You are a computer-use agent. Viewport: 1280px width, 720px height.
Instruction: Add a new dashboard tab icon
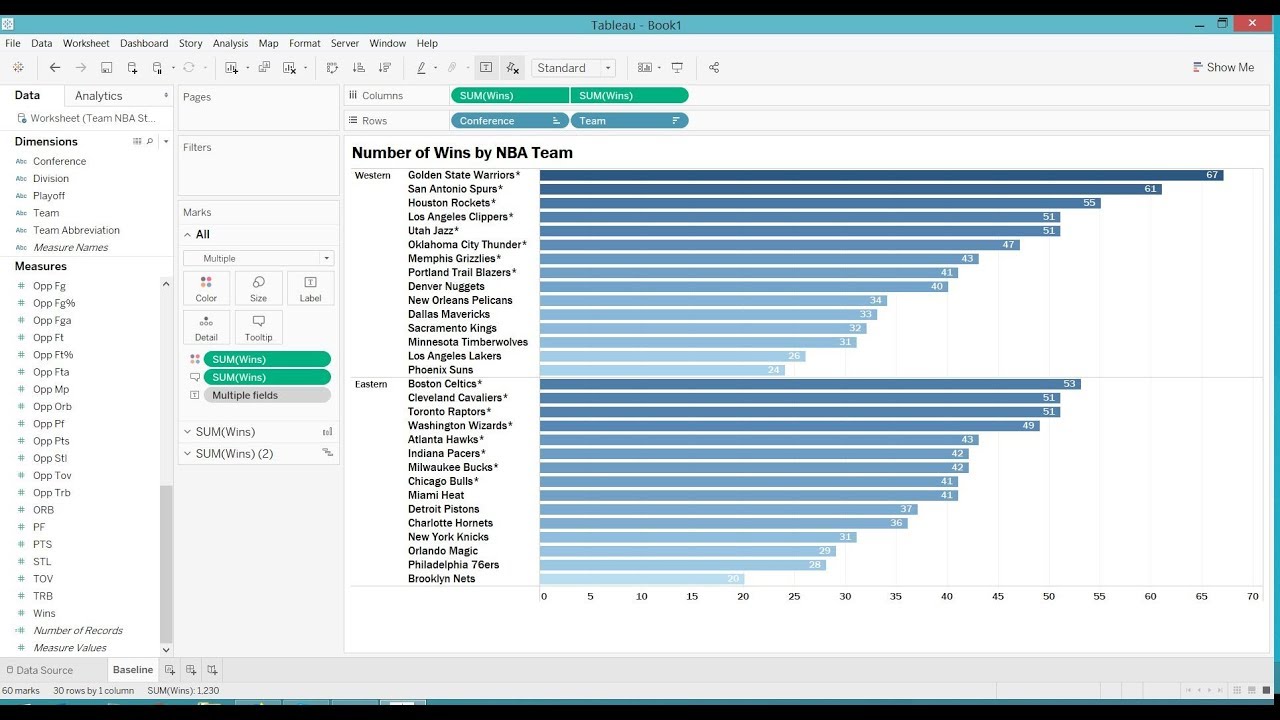click(191, 670)
